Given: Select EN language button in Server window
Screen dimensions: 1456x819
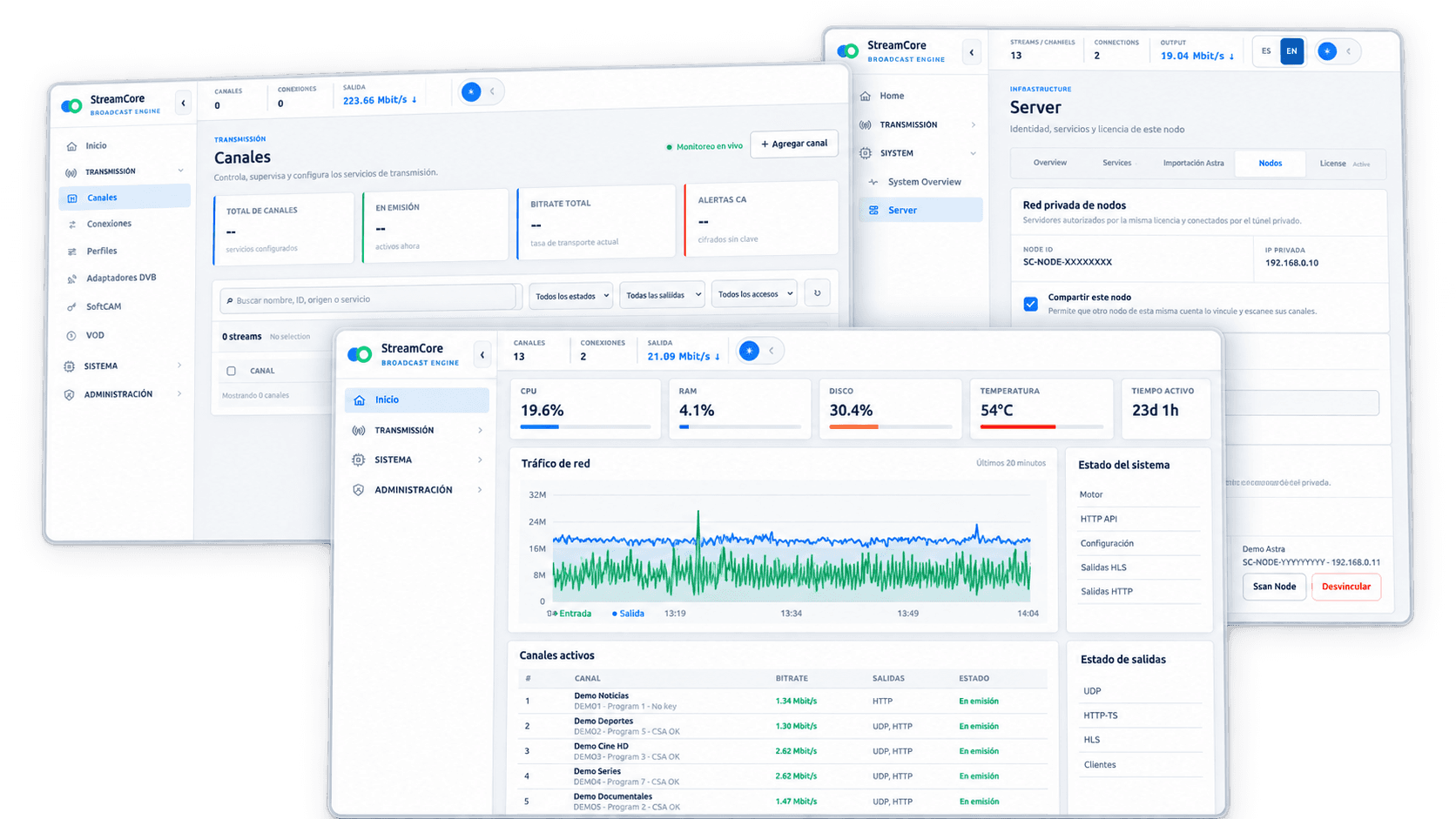Looking at the screenshot, I should (x=1291, y=51).
